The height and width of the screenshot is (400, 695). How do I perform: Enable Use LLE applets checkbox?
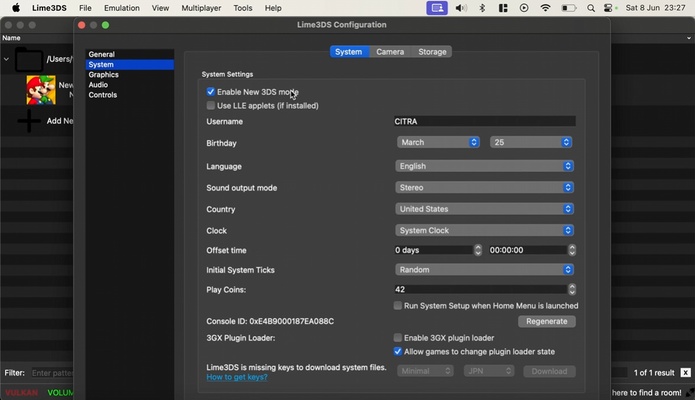[x=211, y=105]
